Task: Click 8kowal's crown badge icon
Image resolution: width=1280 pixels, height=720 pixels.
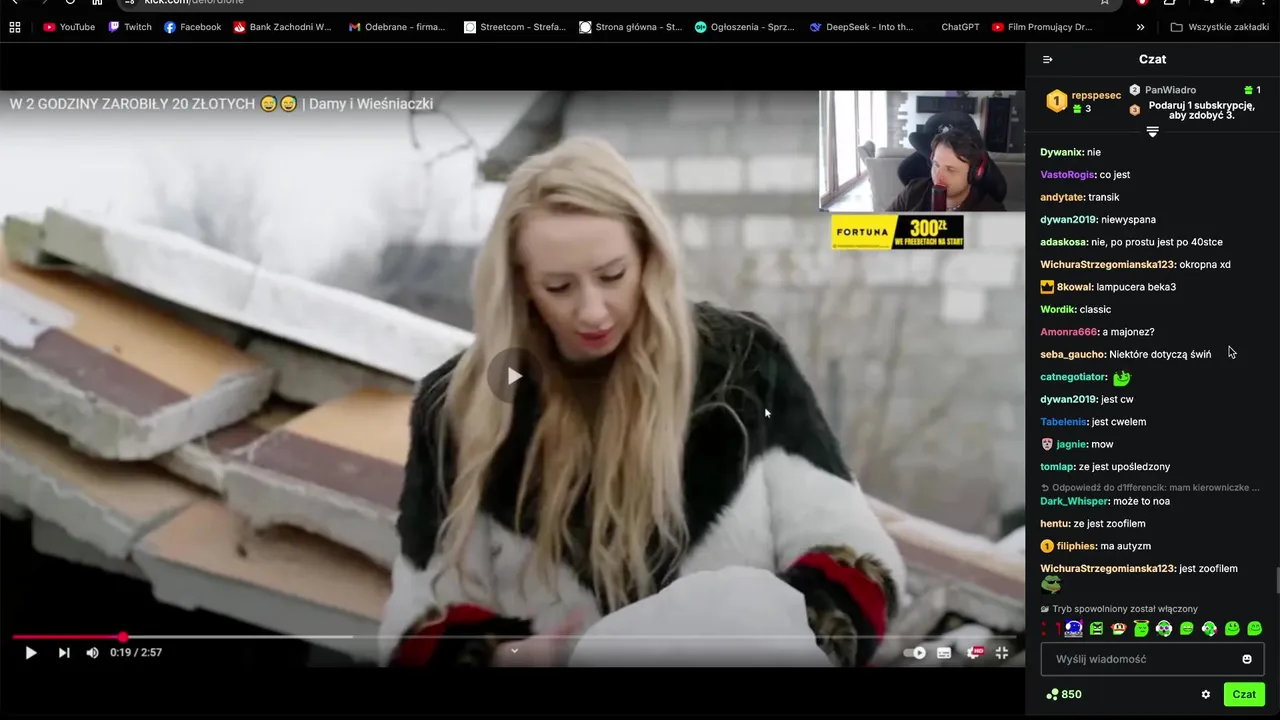Action: [x=1047, y=287]
